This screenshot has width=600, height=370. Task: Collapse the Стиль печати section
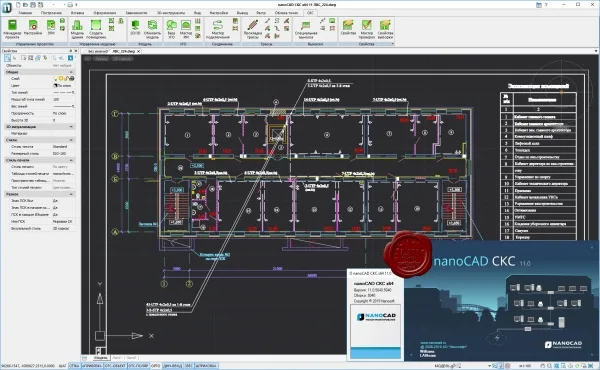coord(71,160)
